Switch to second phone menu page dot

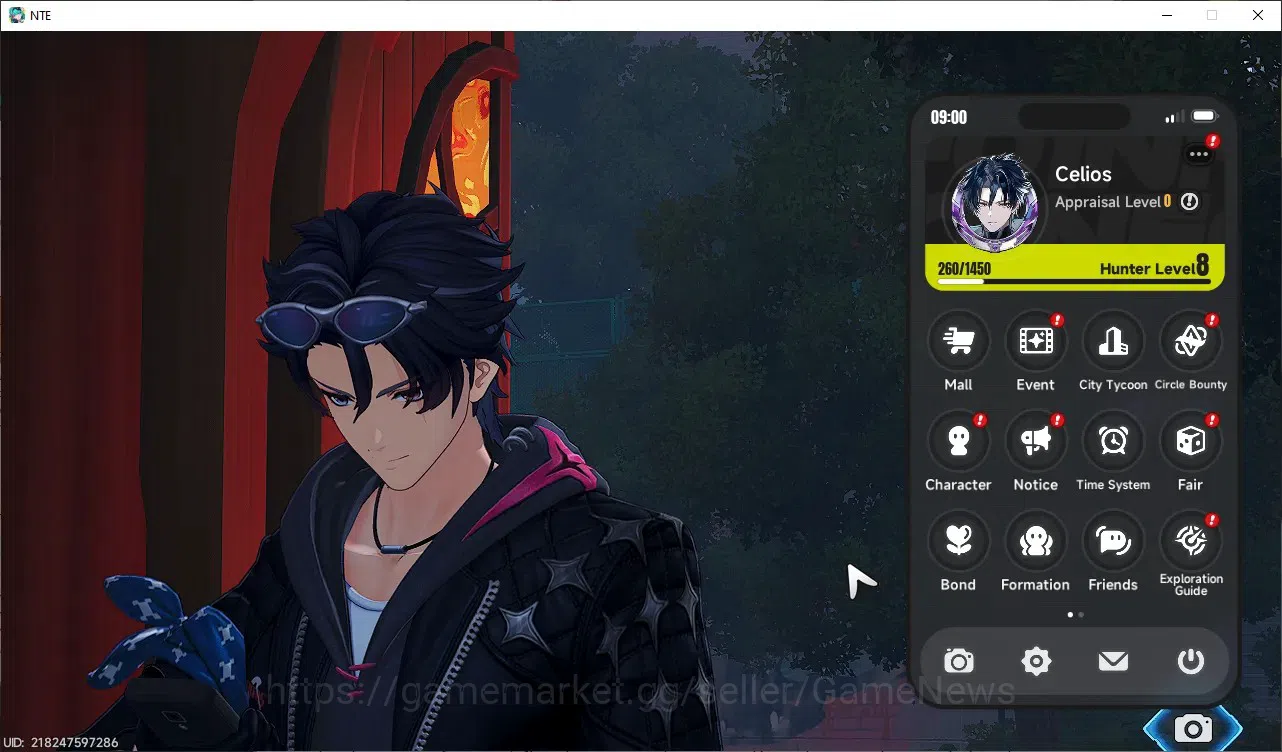click(1081, 615)
